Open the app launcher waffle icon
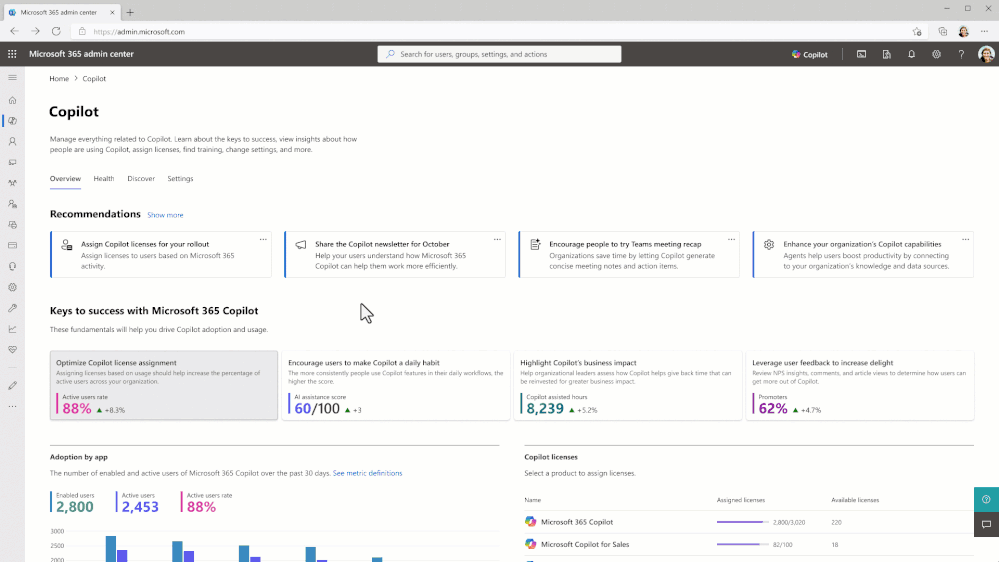999x562 pixels. coord(12,54)
